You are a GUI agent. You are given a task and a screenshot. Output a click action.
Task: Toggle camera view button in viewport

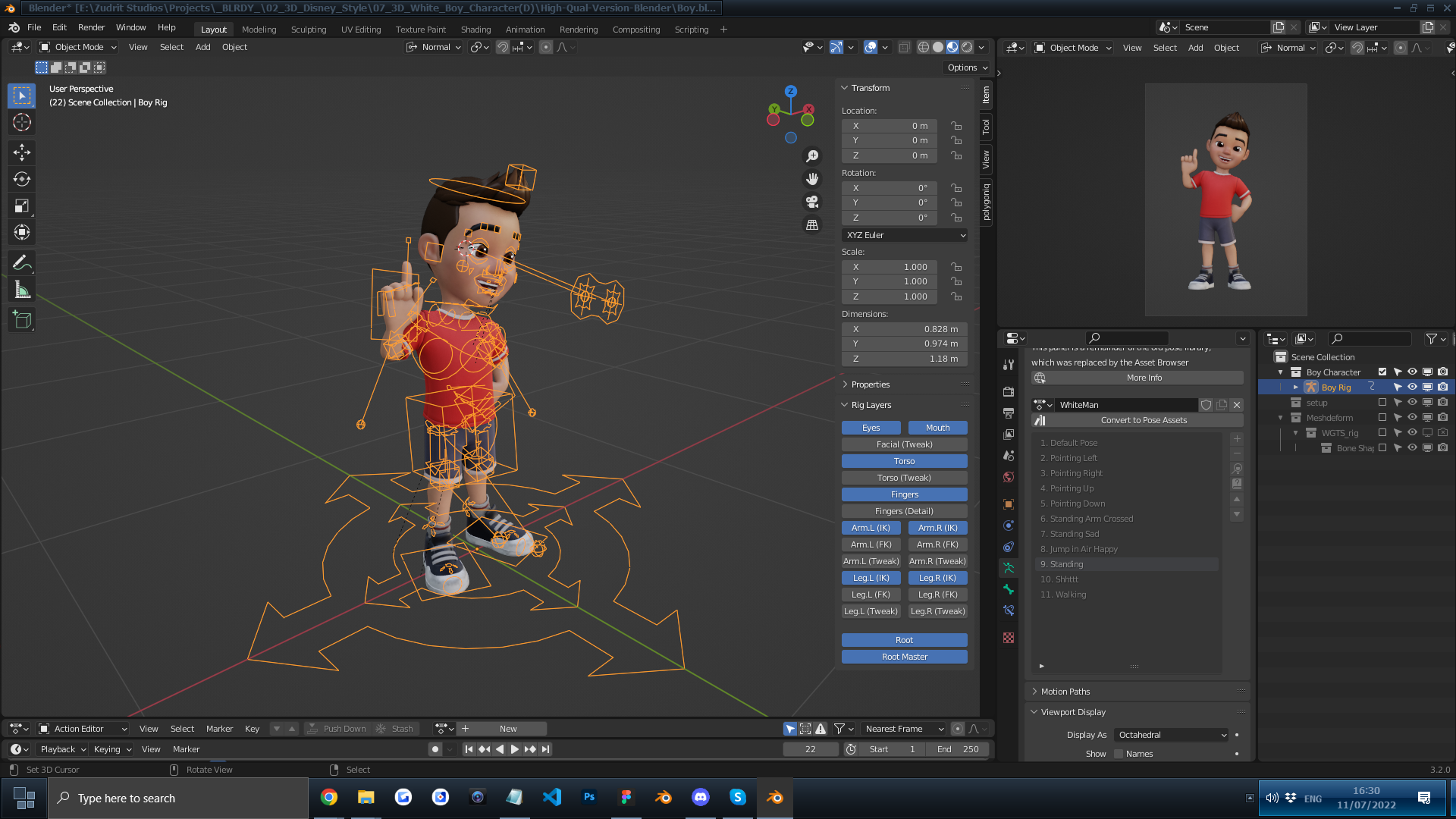(x=812, y=202)
